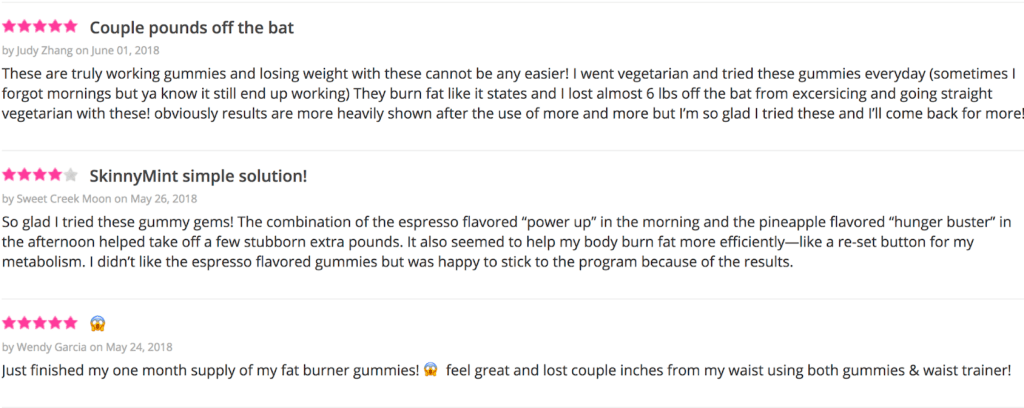
Task: Click the espresso flavored gummies review paragraph
Action: pos(507,242)
